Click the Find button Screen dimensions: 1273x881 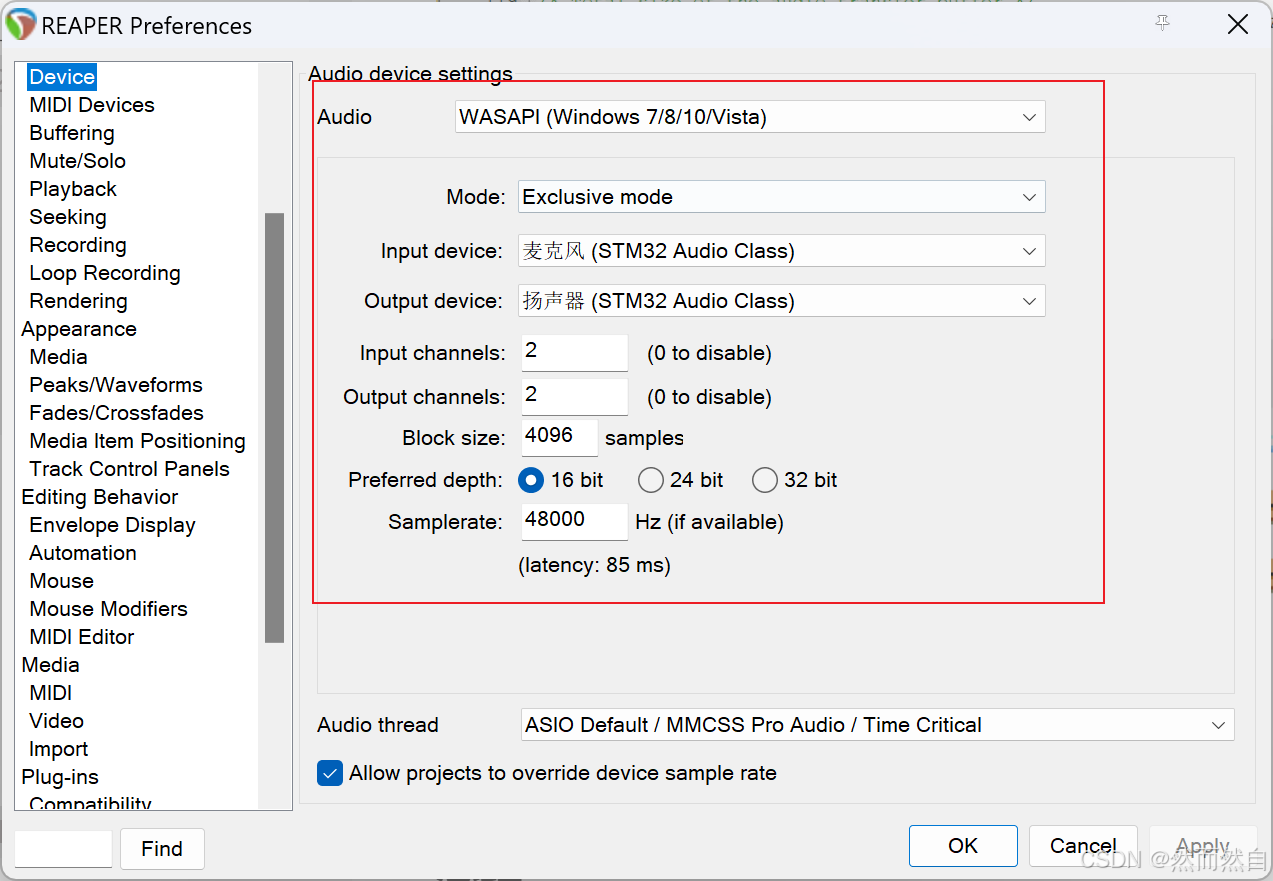(x=162, y=849)
